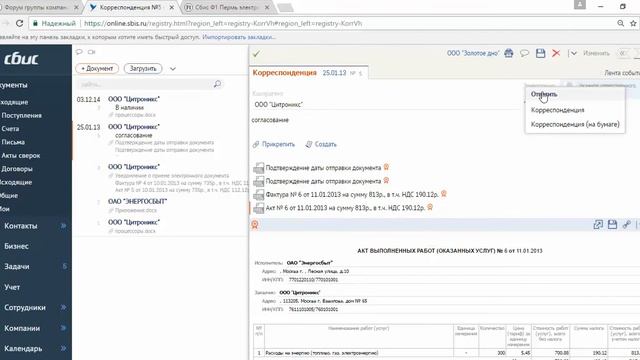Screen dimensions: 640x360
Task: Click the chat bubble icon above + Документ
Action: coord(79,52)
